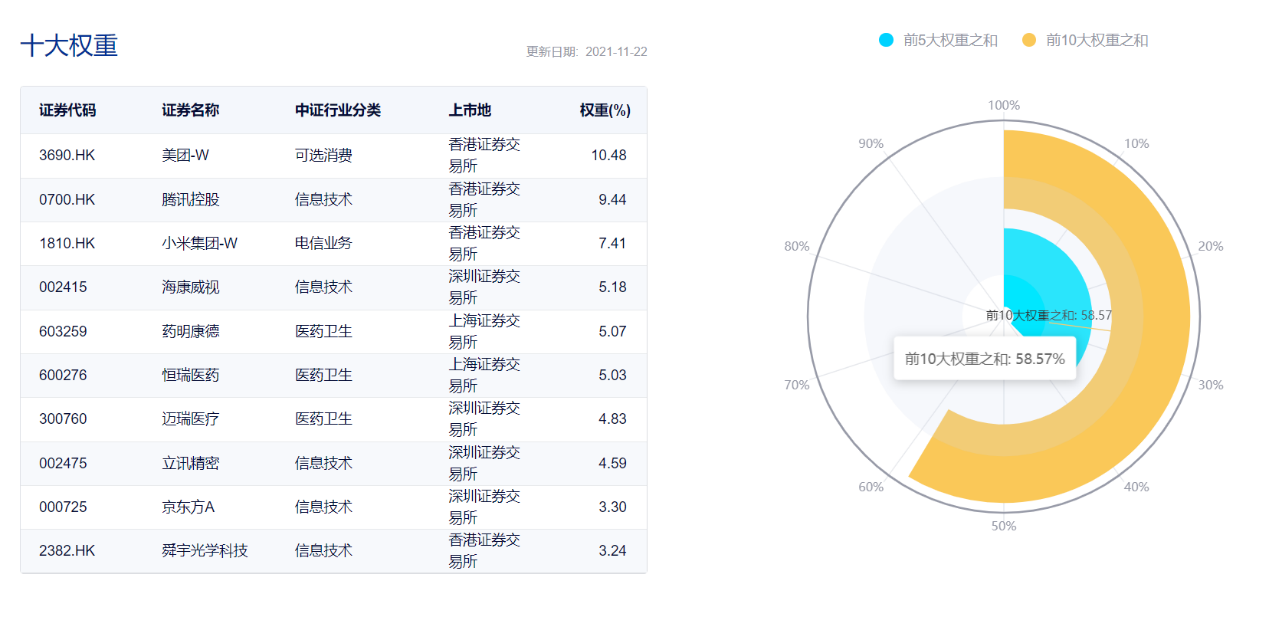Image resolution: width=1269 pixels, height=617 pixels.
Task: Click the chart tooltip showing 58.57%
Action: coord(984,357)
